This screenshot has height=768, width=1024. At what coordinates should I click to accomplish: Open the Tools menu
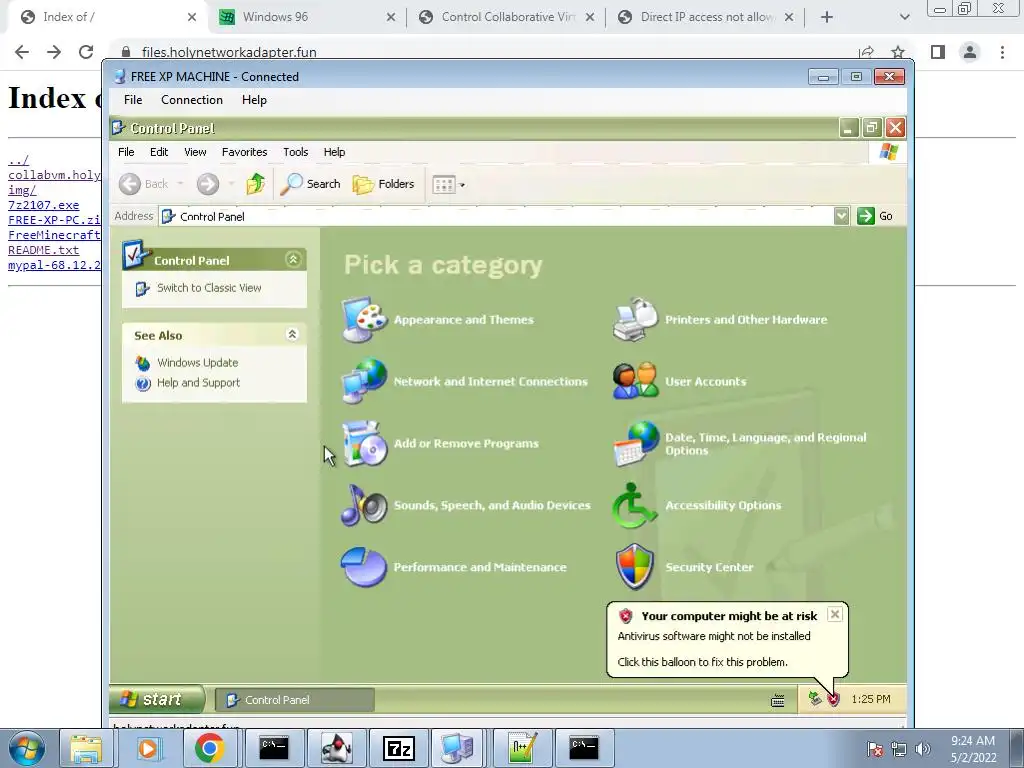click(295, 152)
